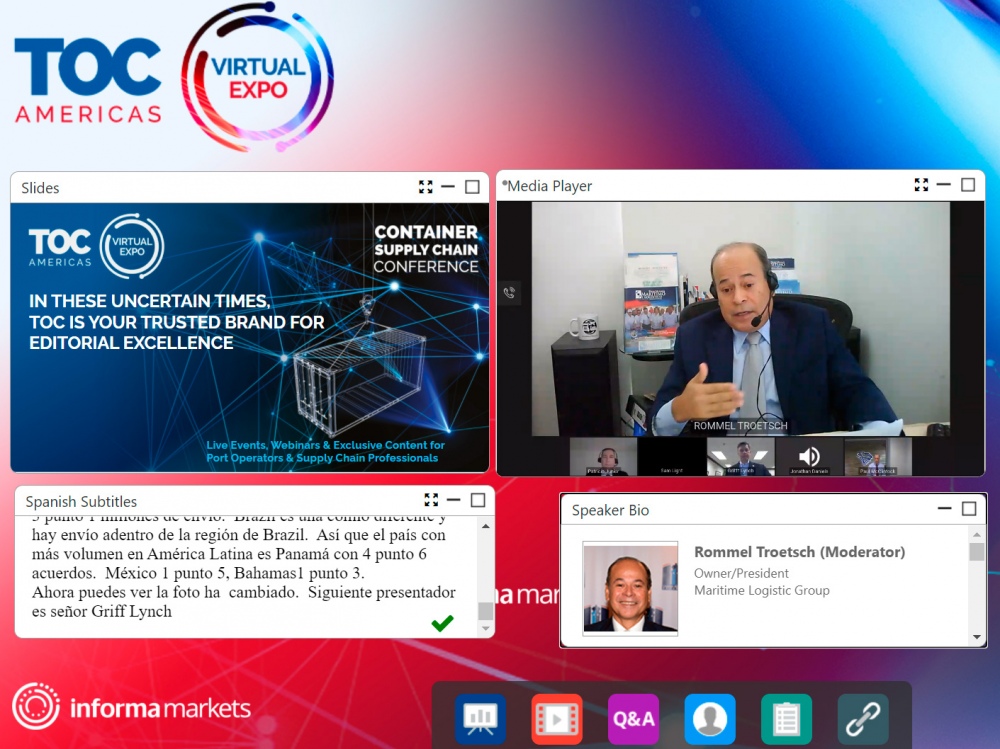Viewport: 1000px width, 749px height.
Task: Select the Paul McClintock video thumbnail
Action: pyautogui.click(x=878, y=457)
